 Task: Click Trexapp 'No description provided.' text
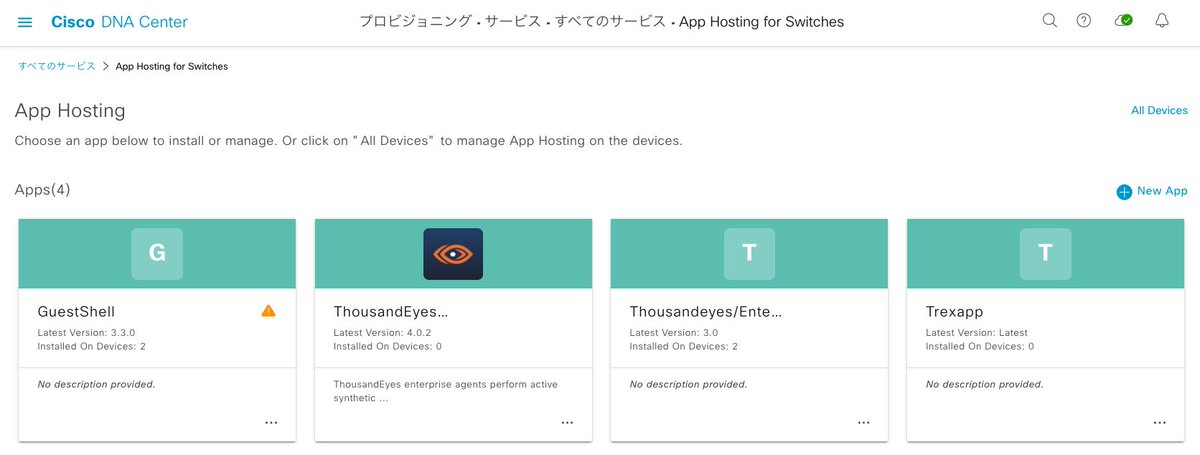point(984,384)
